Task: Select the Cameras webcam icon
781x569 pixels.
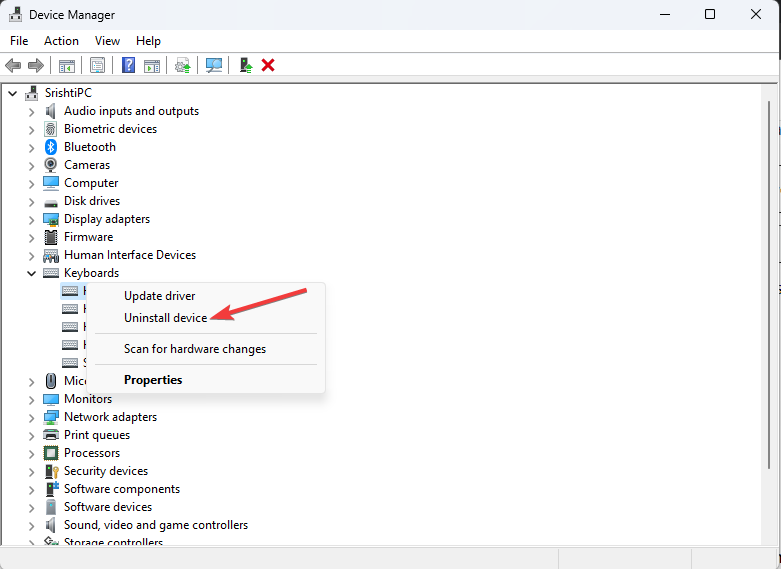Action: (51, 165)
